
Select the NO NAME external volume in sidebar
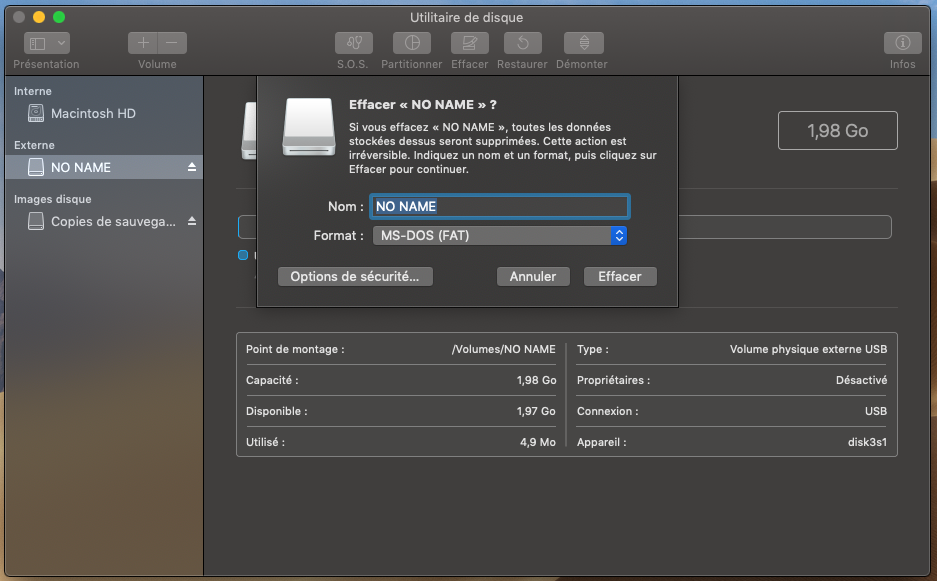[104, 167]
